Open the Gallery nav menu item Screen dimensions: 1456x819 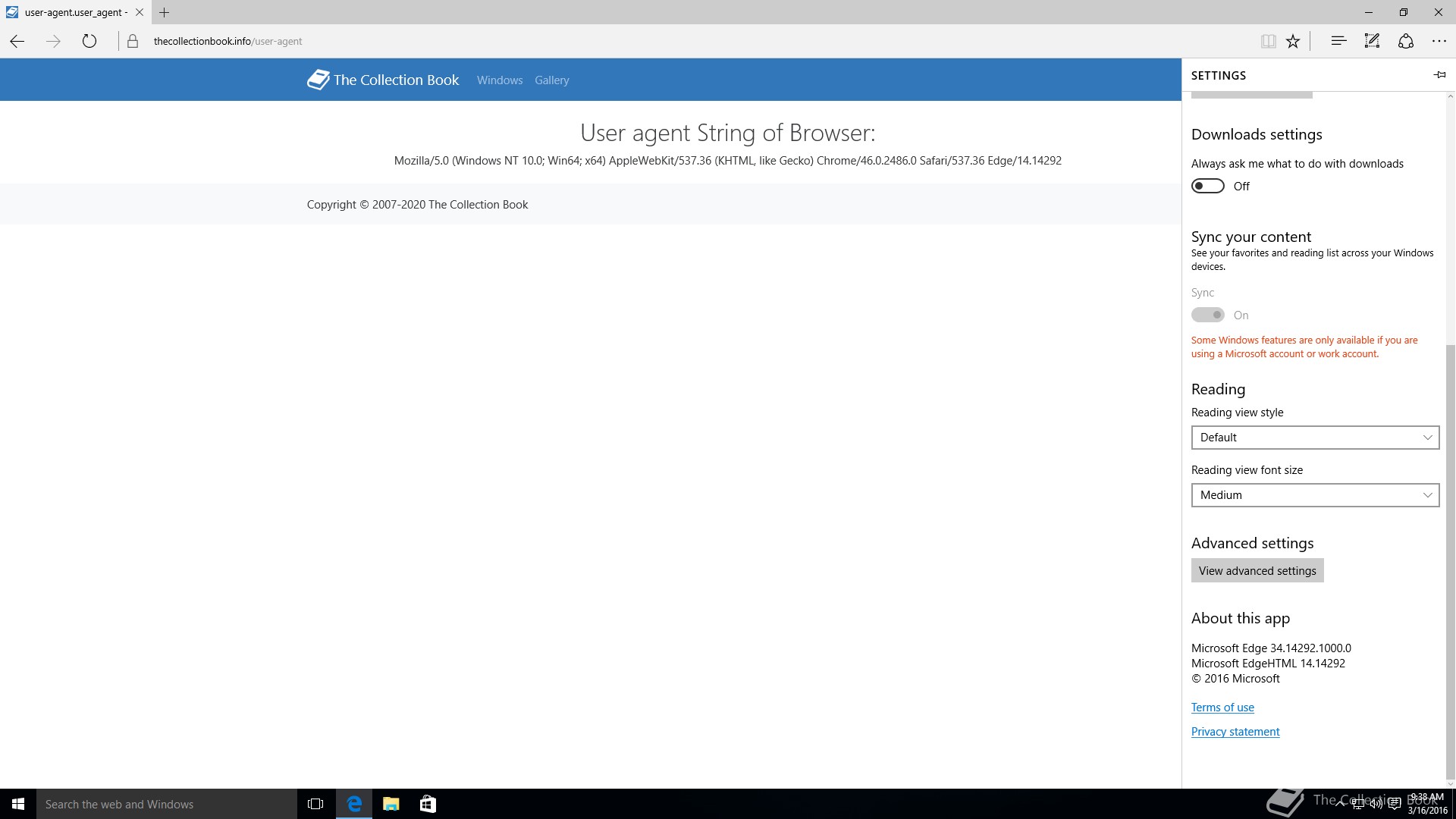(x=551, y=80)
